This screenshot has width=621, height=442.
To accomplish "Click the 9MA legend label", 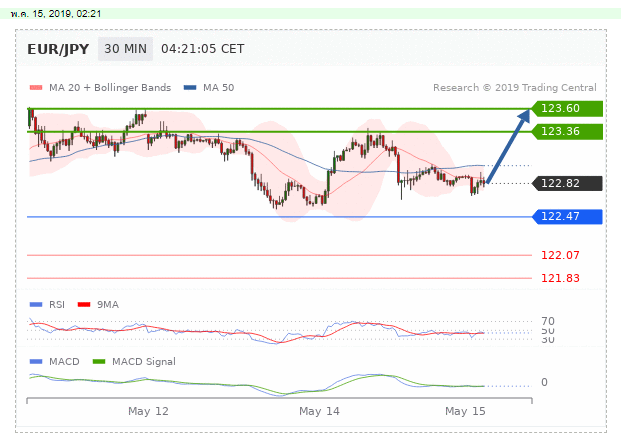I will [x=108, y=305].
